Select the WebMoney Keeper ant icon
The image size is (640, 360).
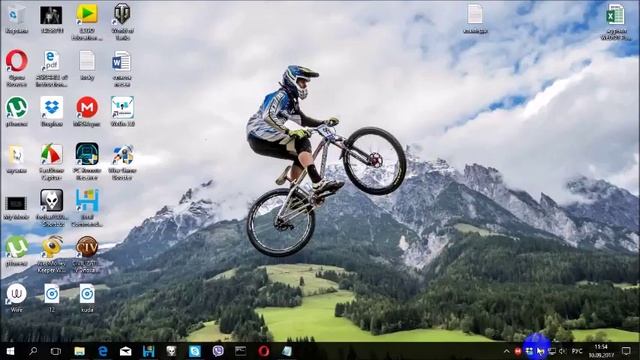pos(51,247)
